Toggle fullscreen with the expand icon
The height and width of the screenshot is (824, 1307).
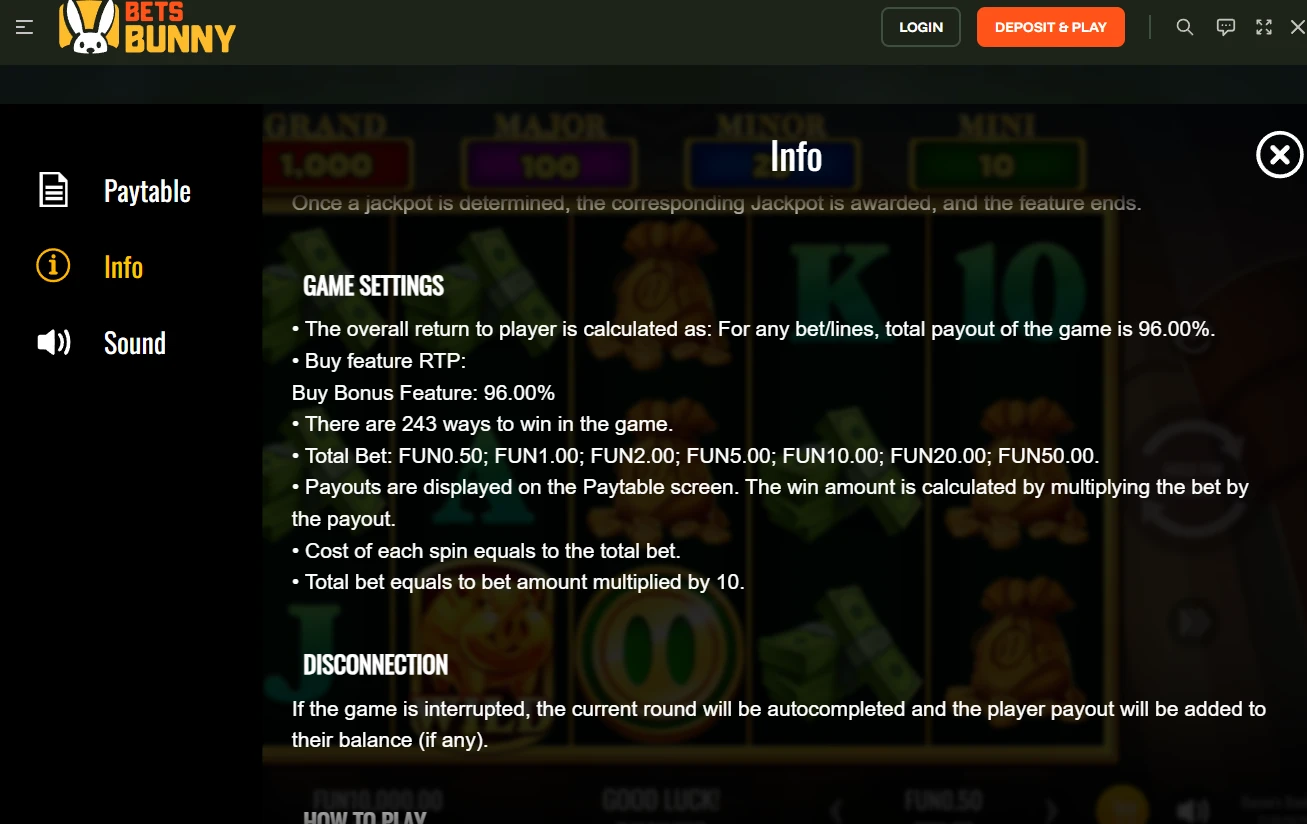[1264, 27]
